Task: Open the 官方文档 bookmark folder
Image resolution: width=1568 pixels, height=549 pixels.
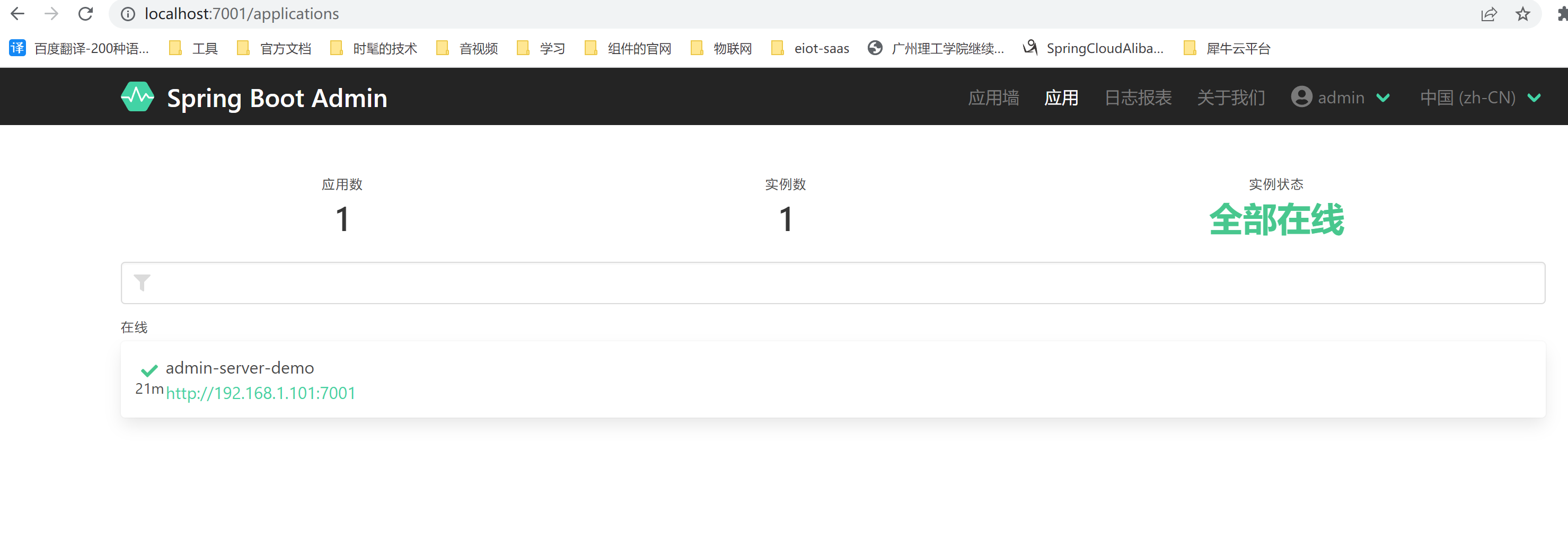Action: tap(274, 48)
